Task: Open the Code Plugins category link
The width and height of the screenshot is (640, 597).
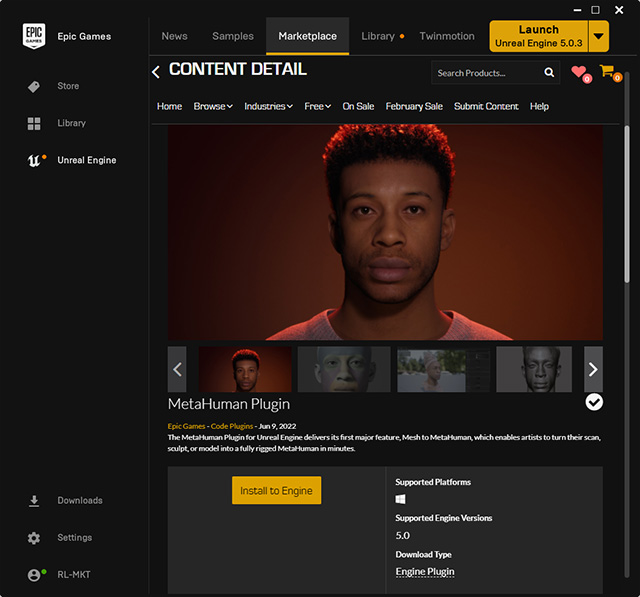Action: click(232, 426)
